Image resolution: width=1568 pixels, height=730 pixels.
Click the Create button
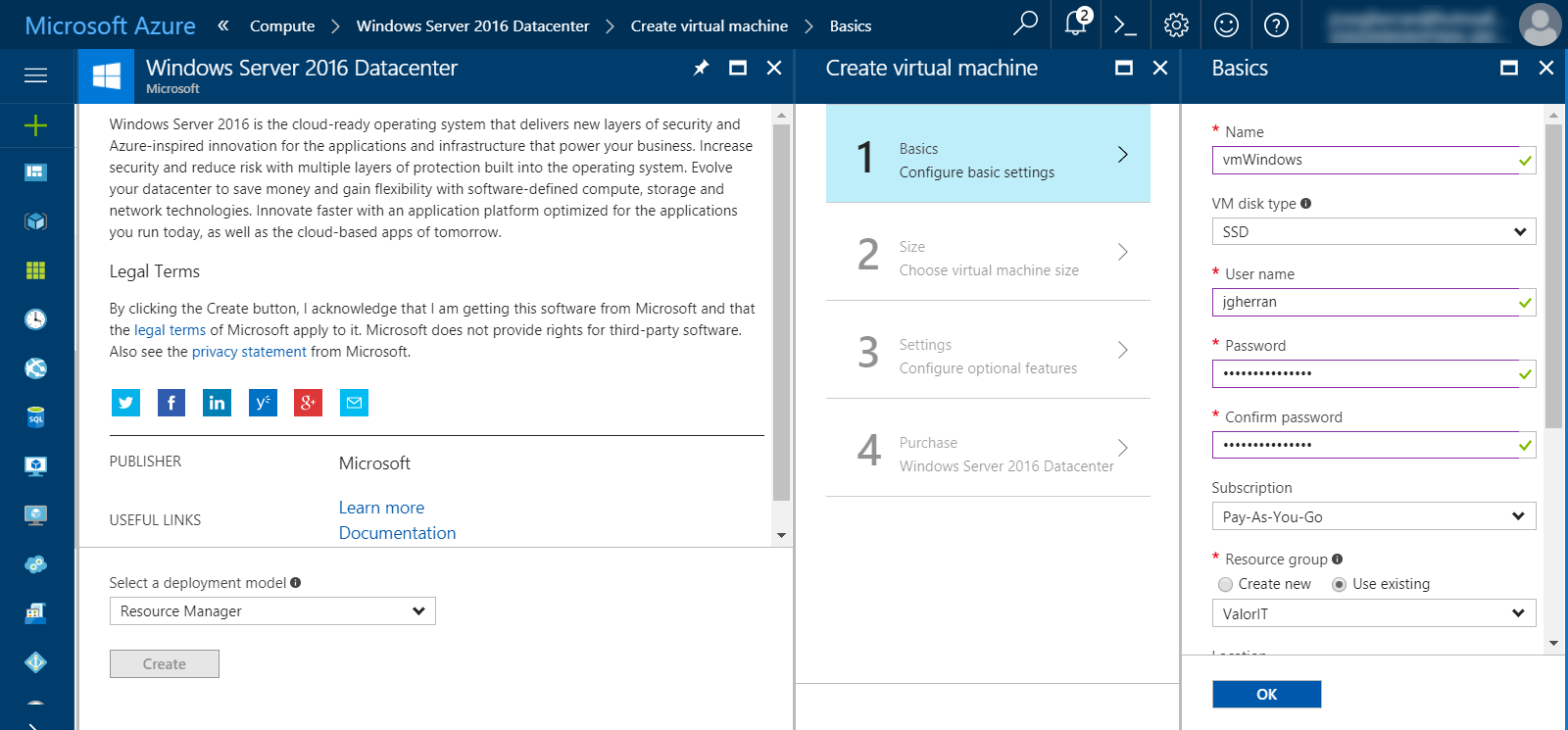[165, 663]
